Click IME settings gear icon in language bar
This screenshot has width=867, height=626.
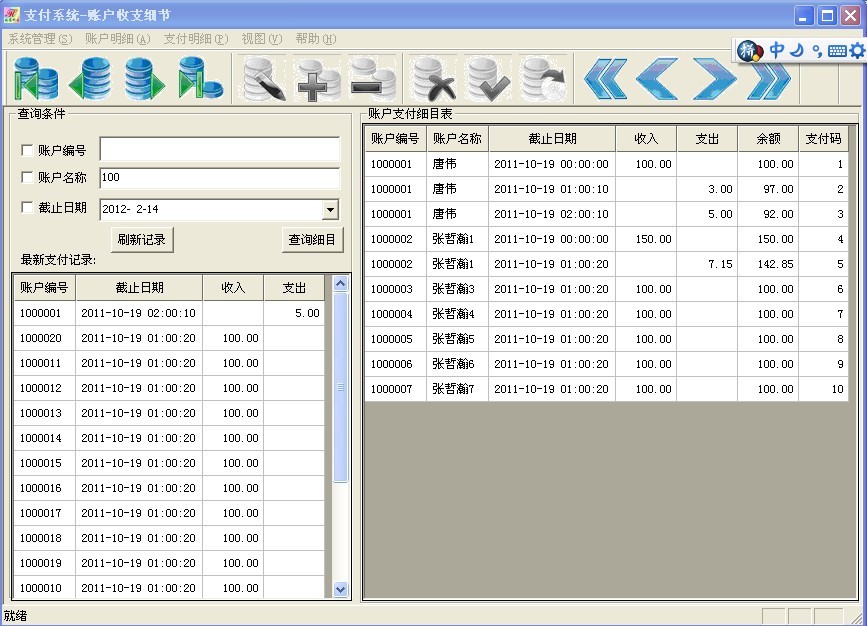click(856, 50)
